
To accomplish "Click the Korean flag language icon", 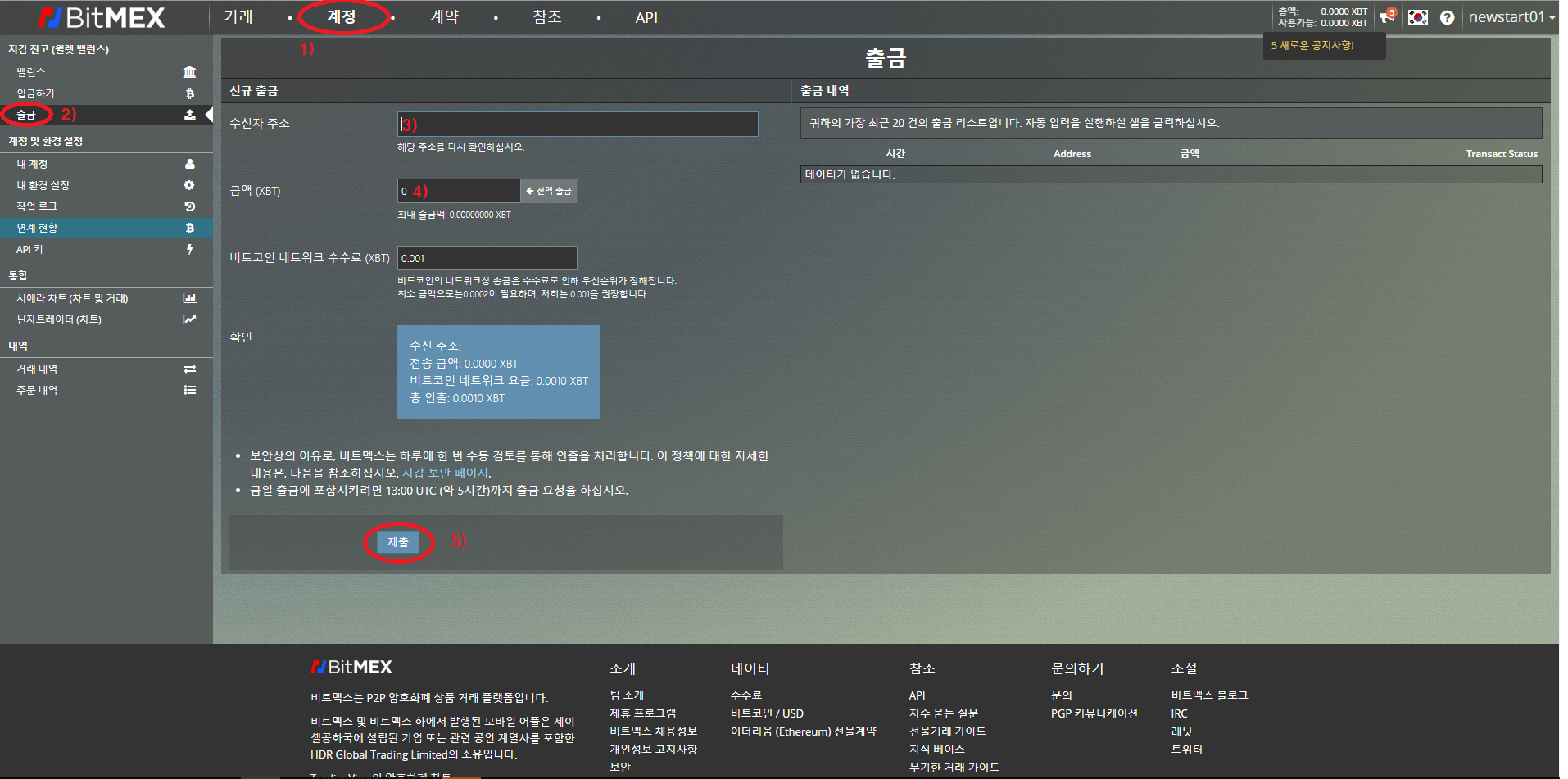I will 1418,17.
